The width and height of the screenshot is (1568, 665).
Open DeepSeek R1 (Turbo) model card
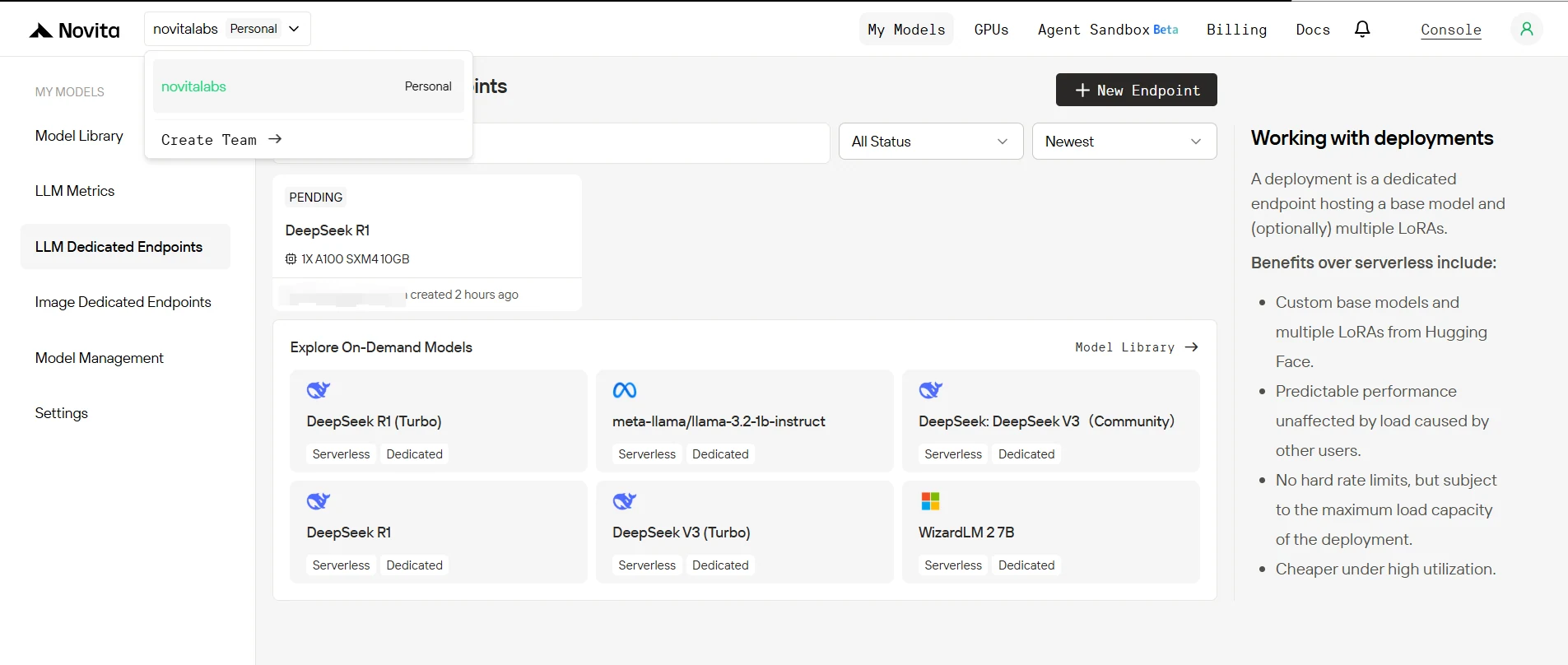tap(438, 421)
